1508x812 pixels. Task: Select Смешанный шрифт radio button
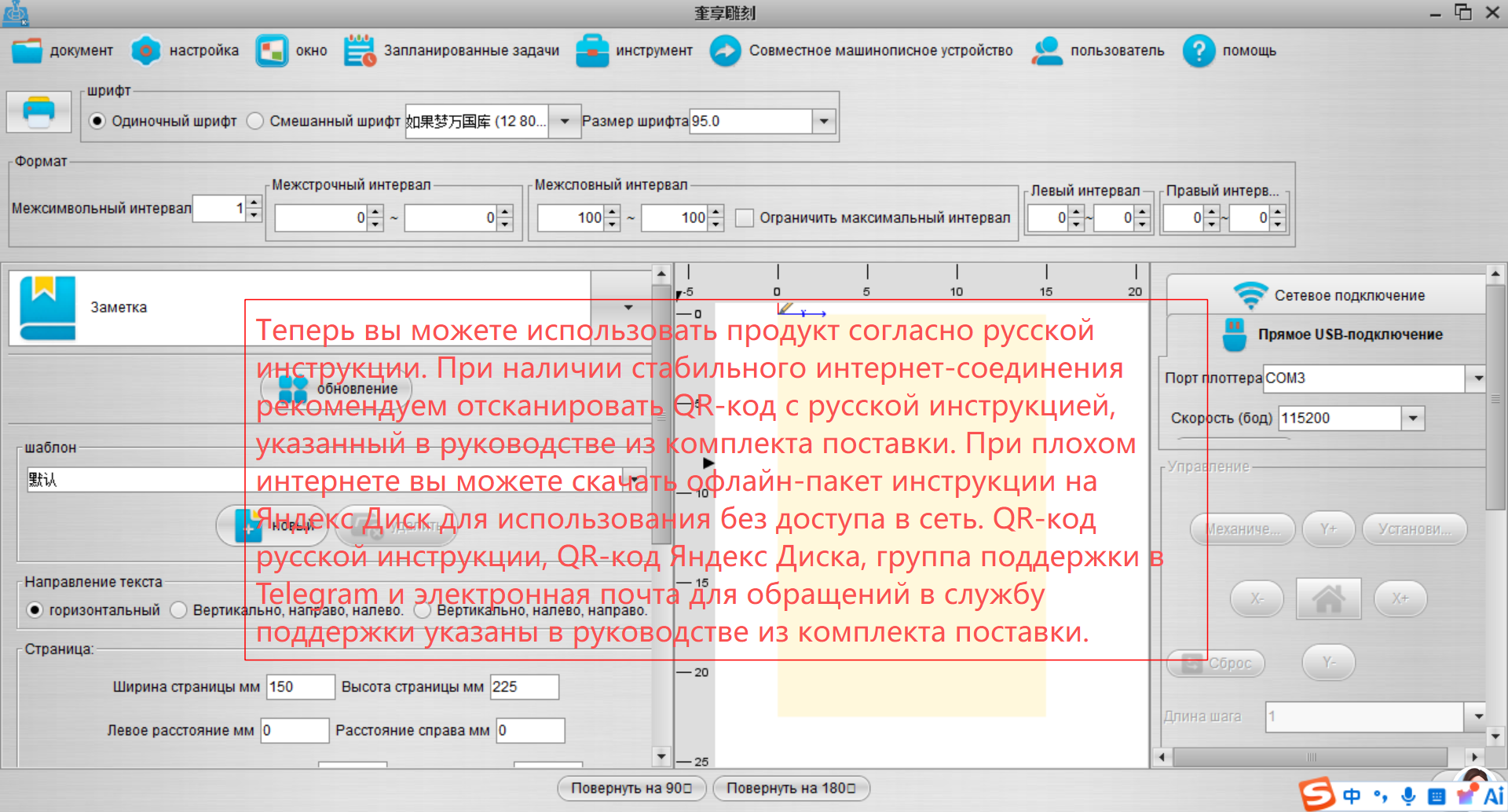click(255, 121)
